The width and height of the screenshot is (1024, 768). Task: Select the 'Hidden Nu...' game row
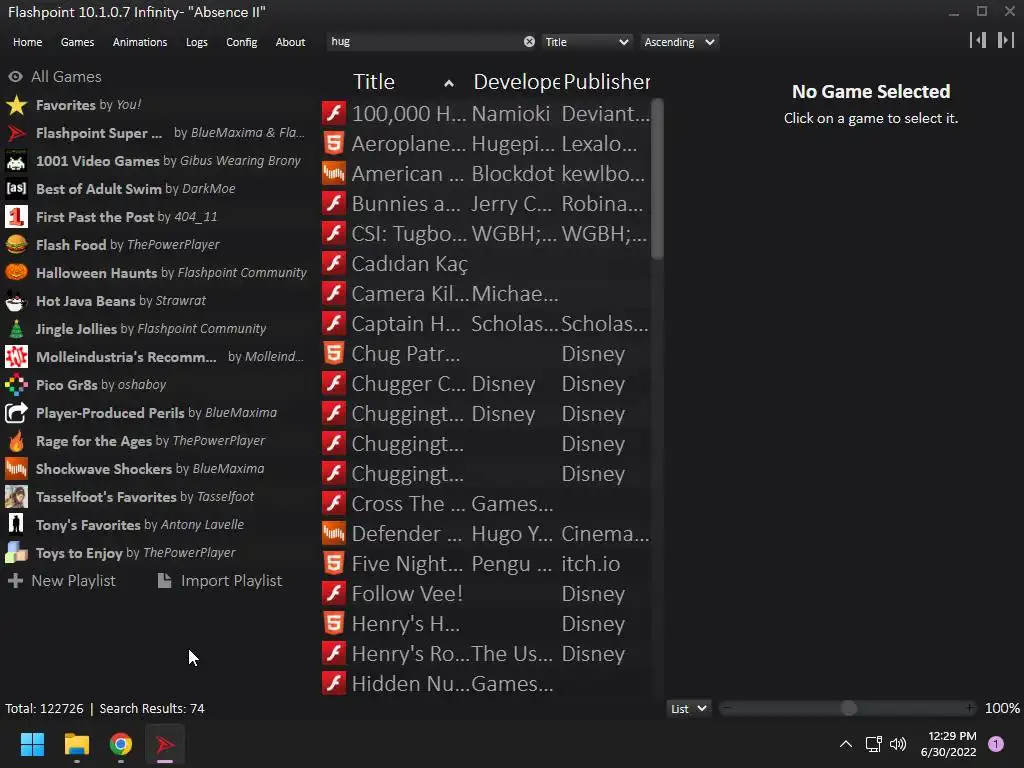(x=486, y=684)
